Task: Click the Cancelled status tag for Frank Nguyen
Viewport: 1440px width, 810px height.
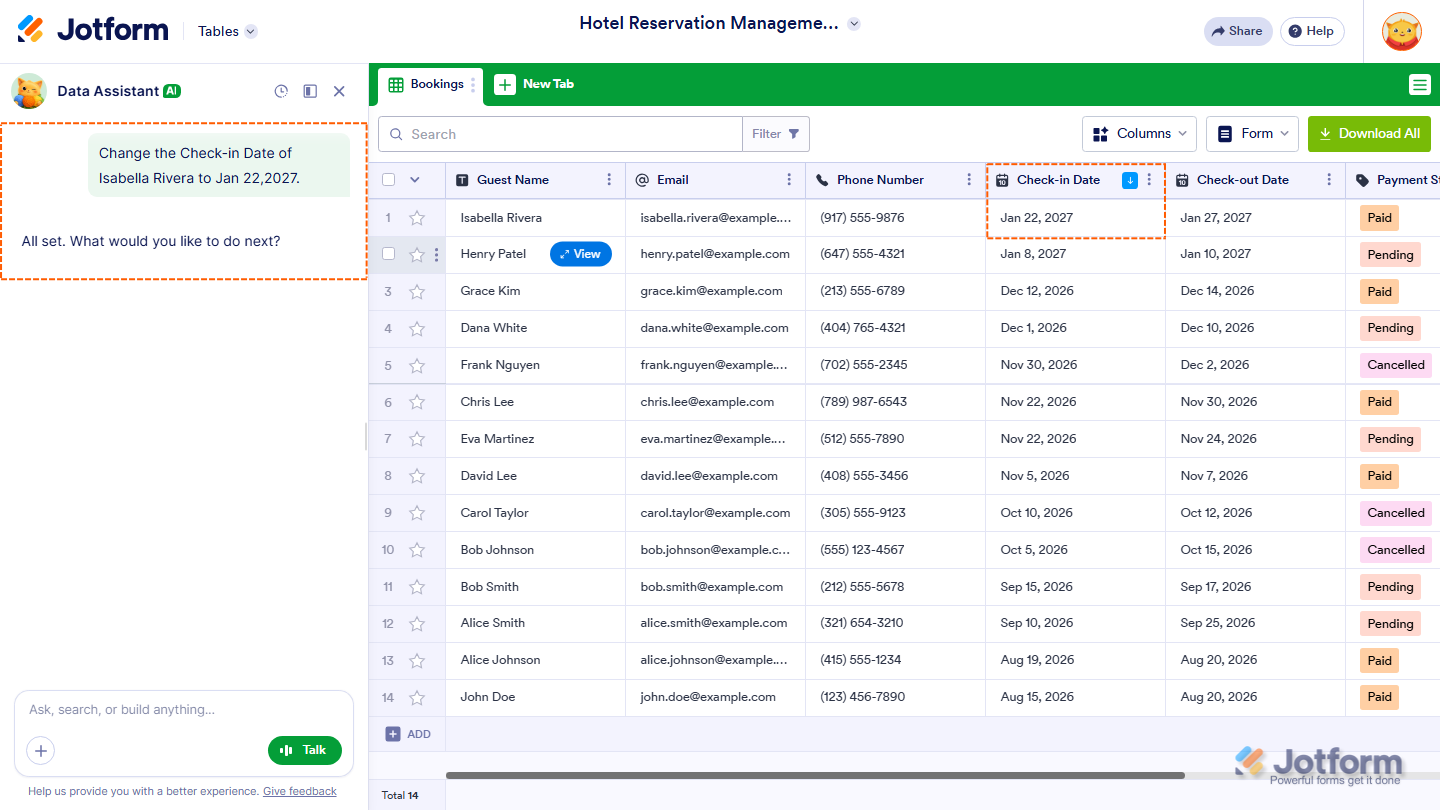Action: point(1396,365)
